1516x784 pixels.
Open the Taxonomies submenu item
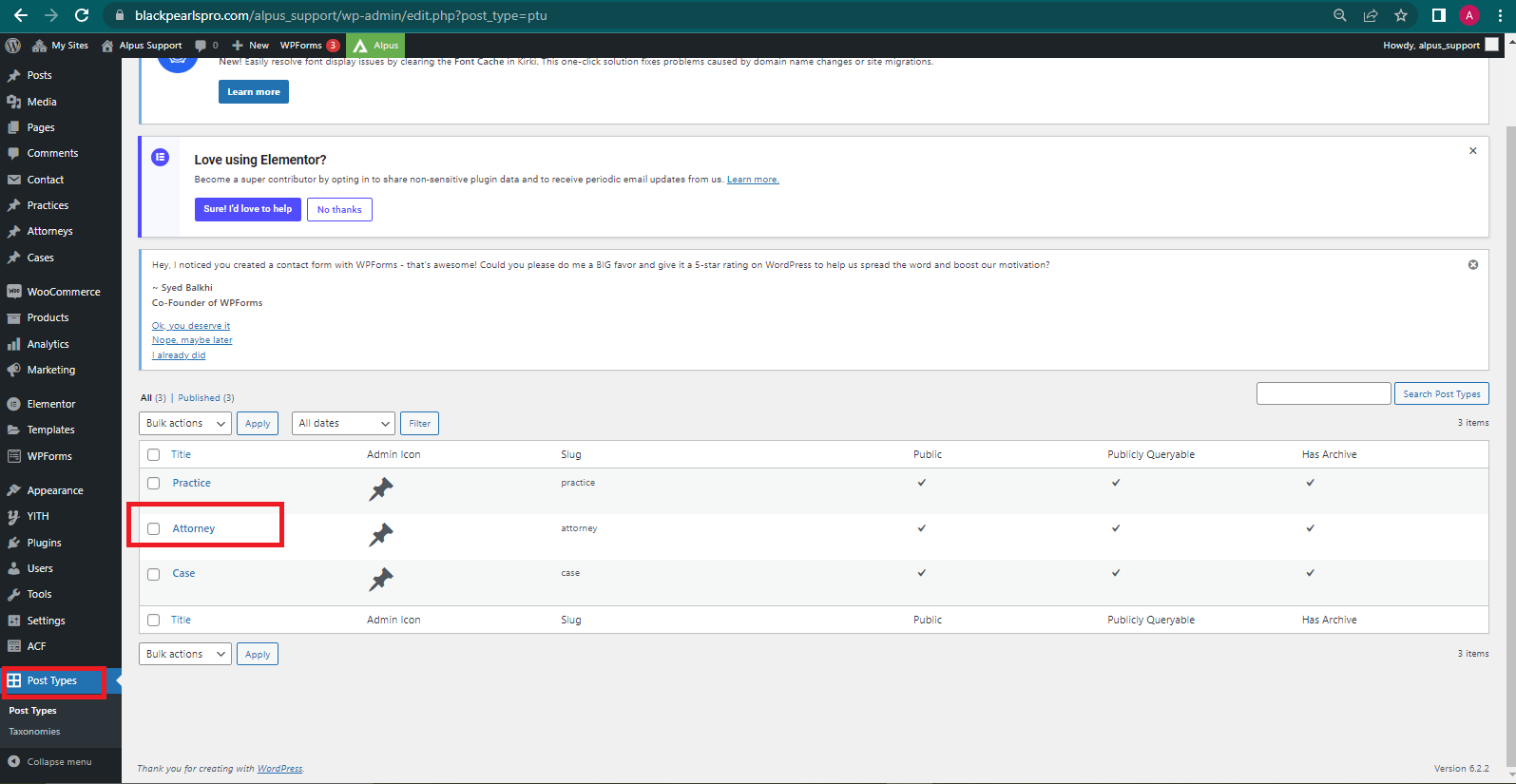(34, 732)
